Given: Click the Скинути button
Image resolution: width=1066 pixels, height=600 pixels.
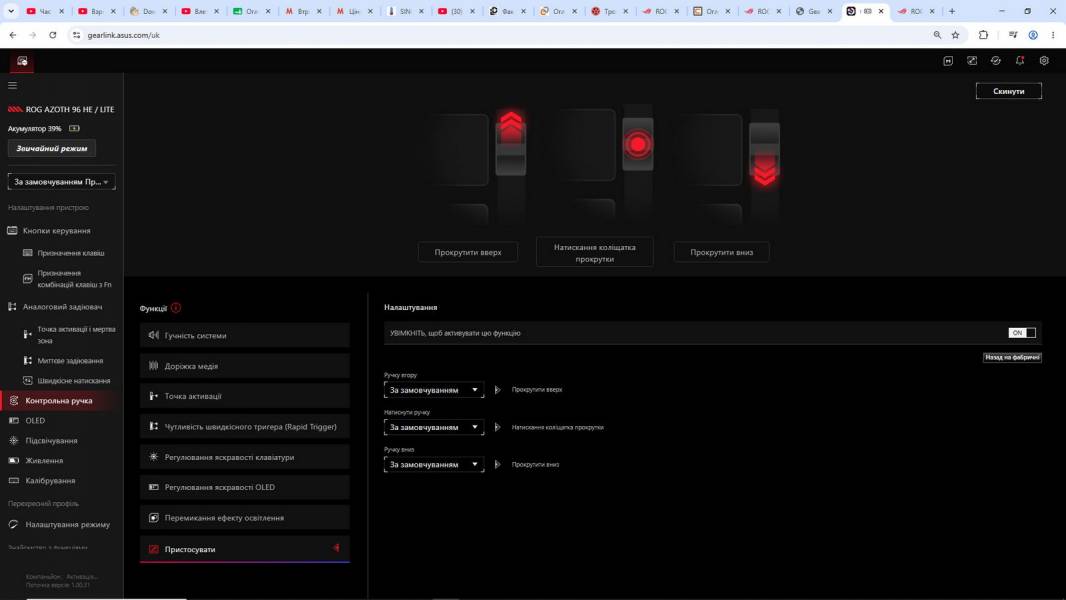Looking at the screenshot, I should coord(1008,91).
